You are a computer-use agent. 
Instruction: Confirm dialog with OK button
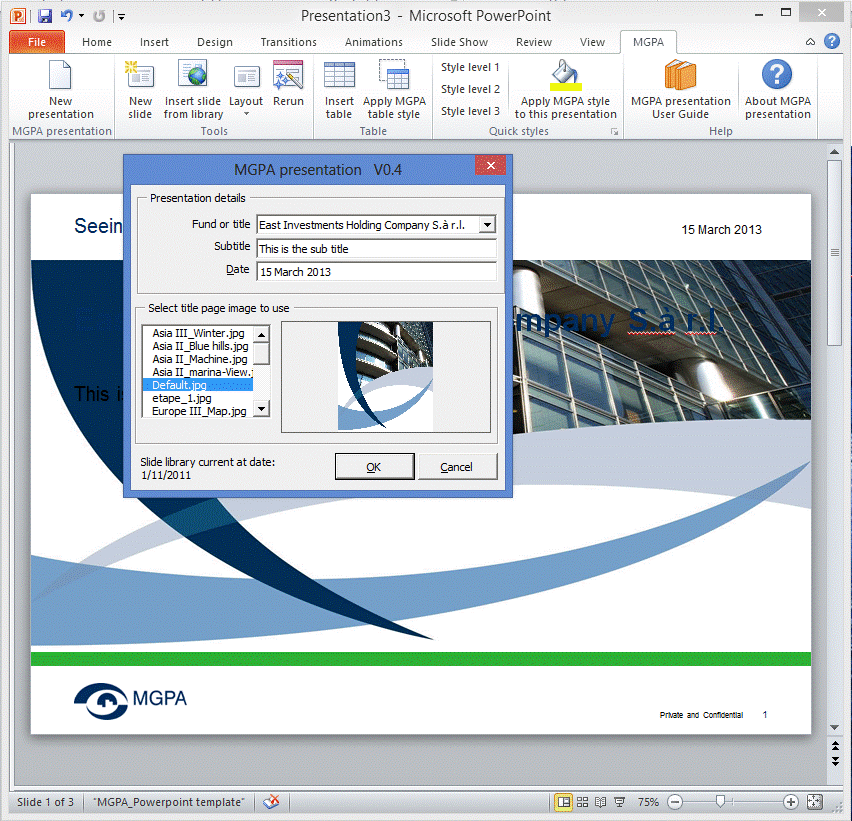[374, 467]
